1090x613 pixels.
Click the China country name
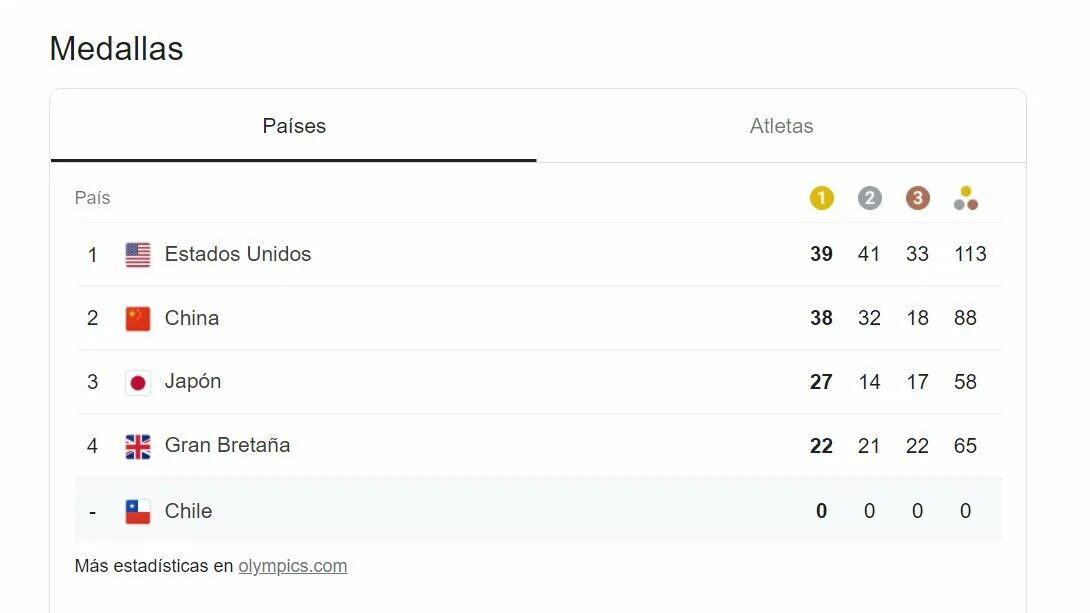(x=192, y=318)
